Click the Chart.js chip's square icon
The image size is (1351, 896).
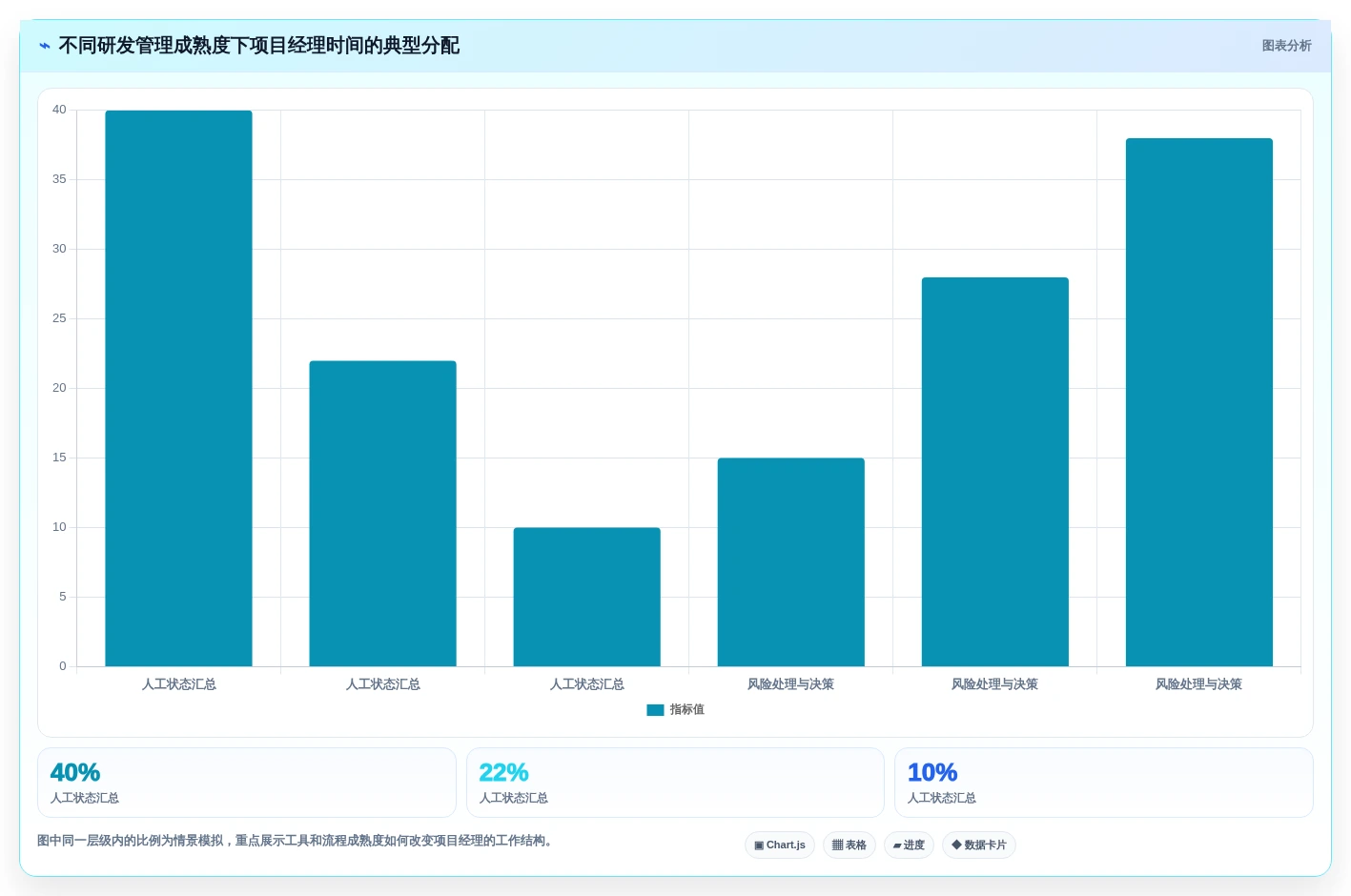[759, 845]
